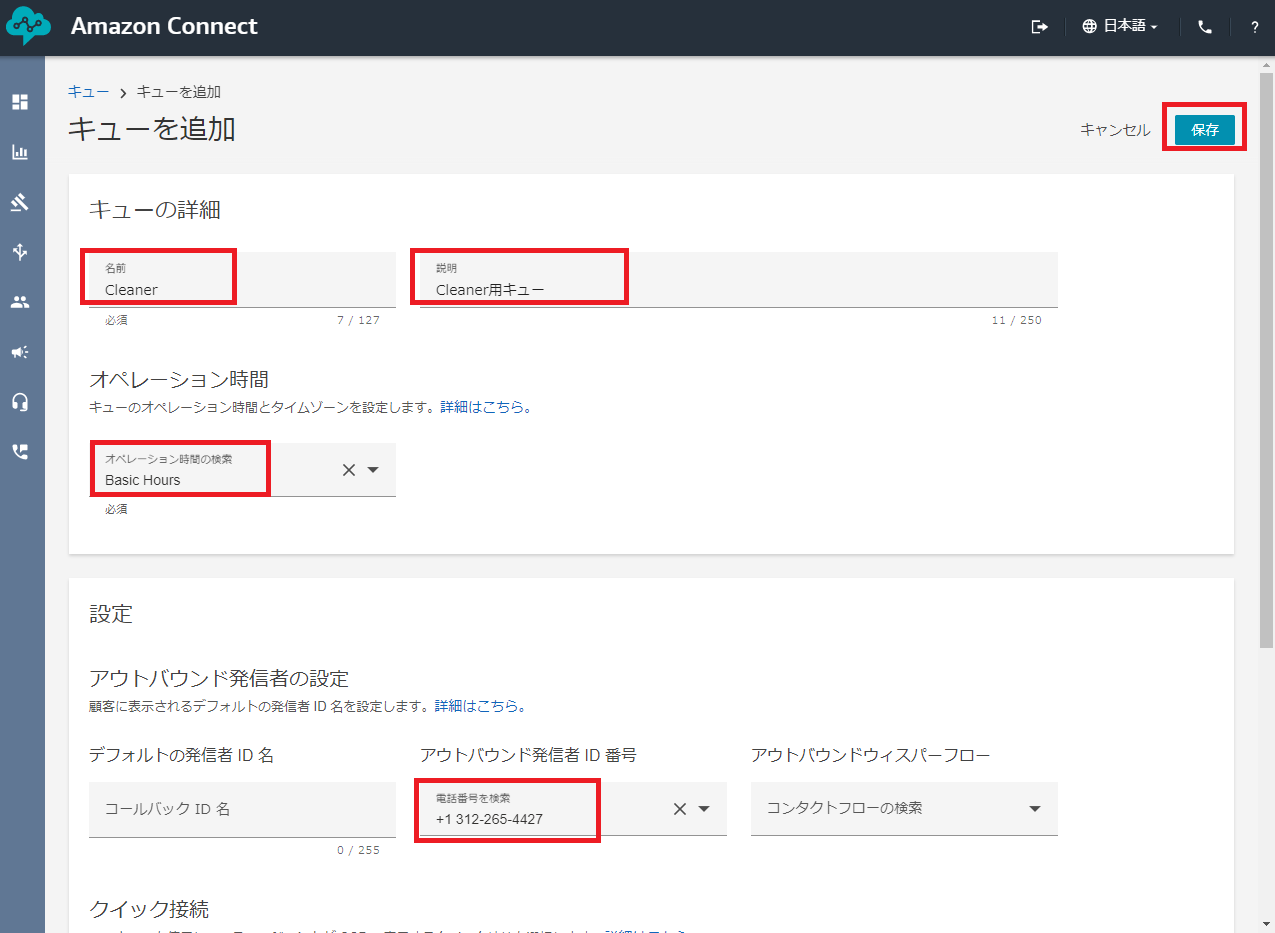Image resolution: width=1275 pixels, height=933 pixels.
Task: Open the help question mark icon
Action: [x=1255, y=27]
